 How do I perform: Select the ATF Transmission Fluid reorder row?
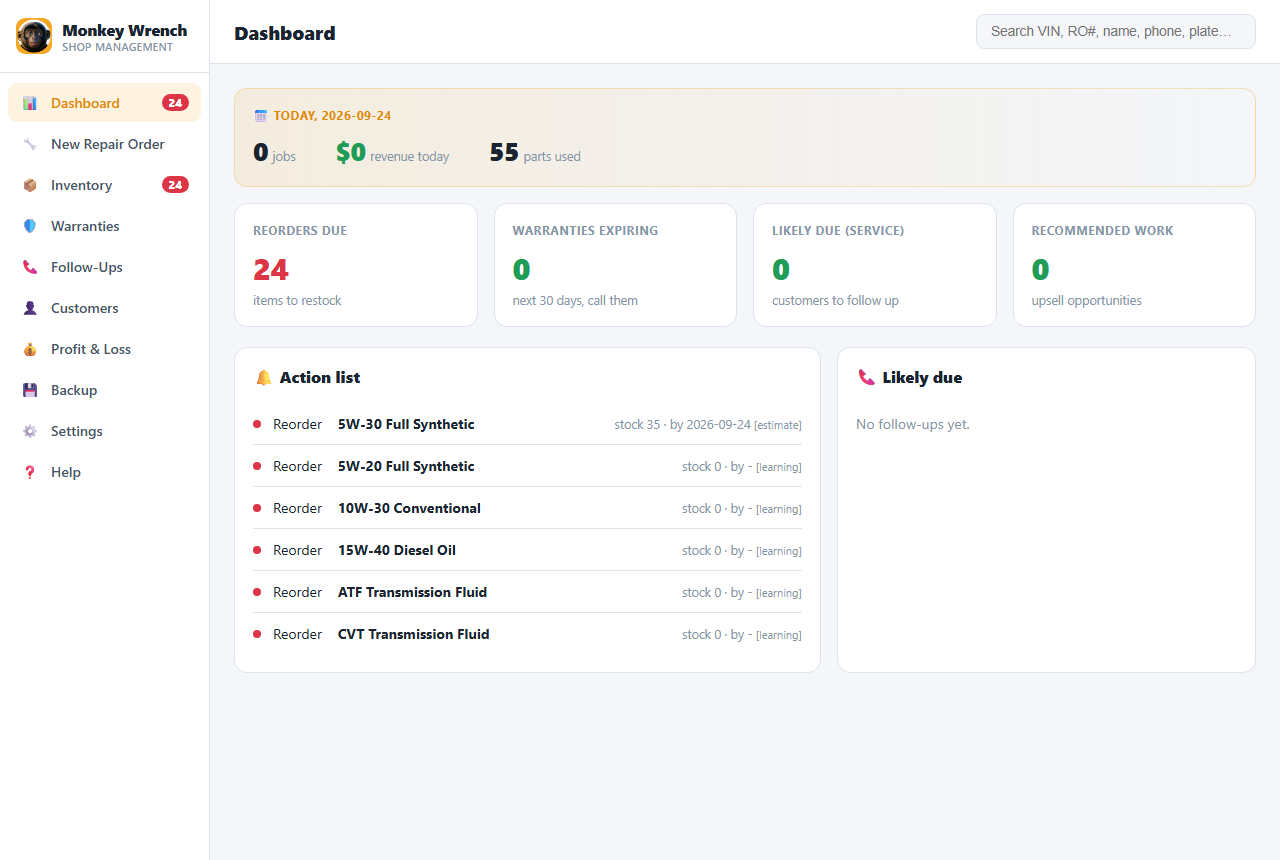point(527,592)
